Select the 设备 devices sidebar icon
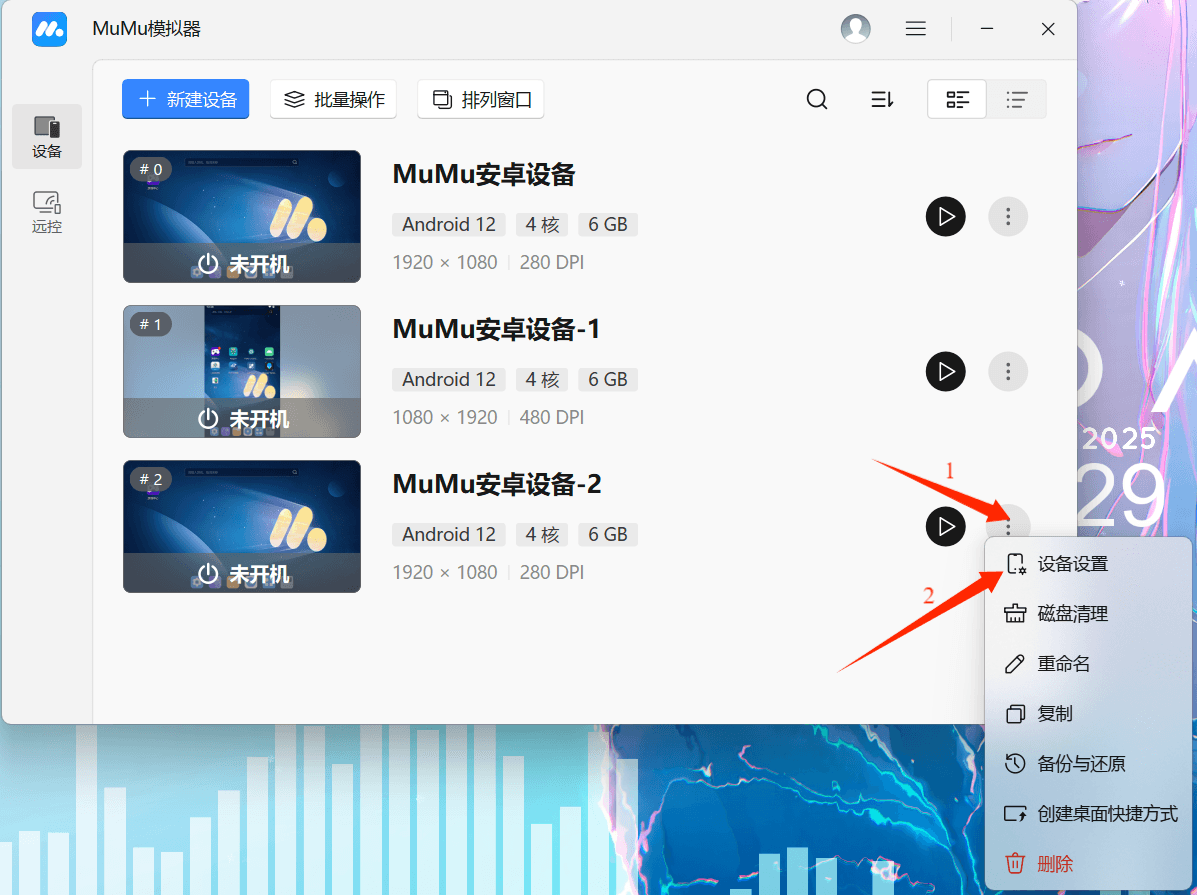 click(47, 136)
